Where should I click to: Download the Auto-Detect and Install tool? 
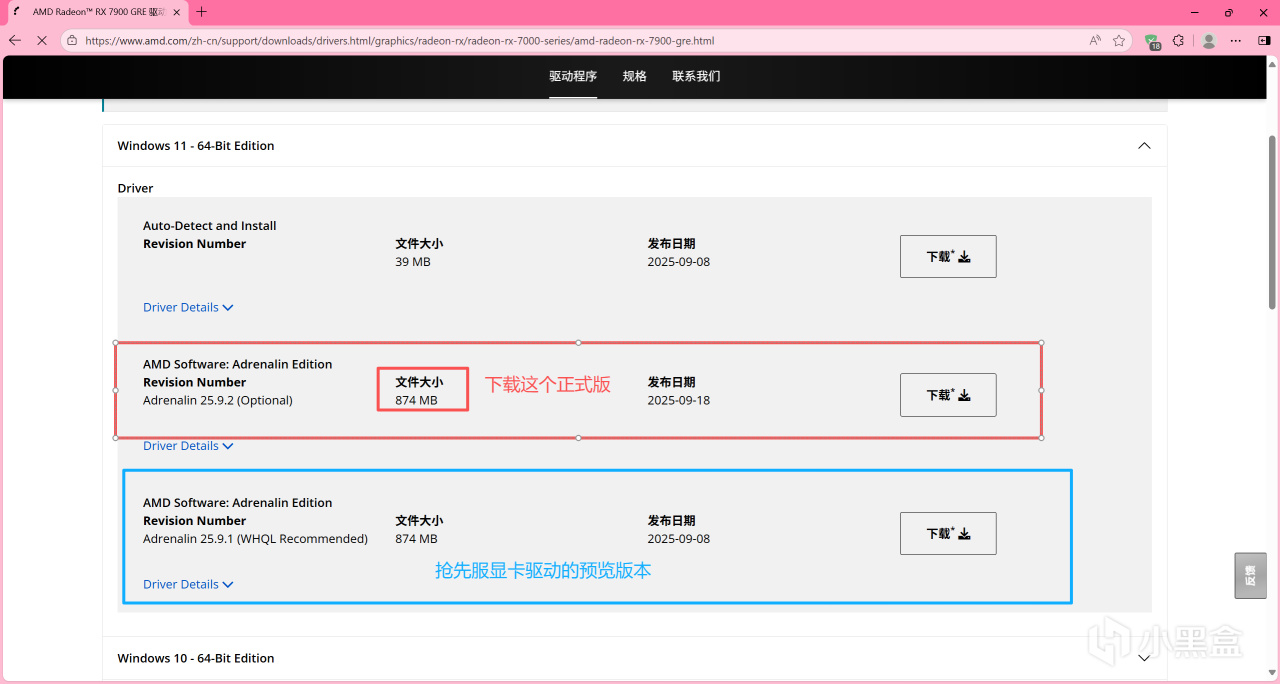pyautogui.click(x=948, y=257)
